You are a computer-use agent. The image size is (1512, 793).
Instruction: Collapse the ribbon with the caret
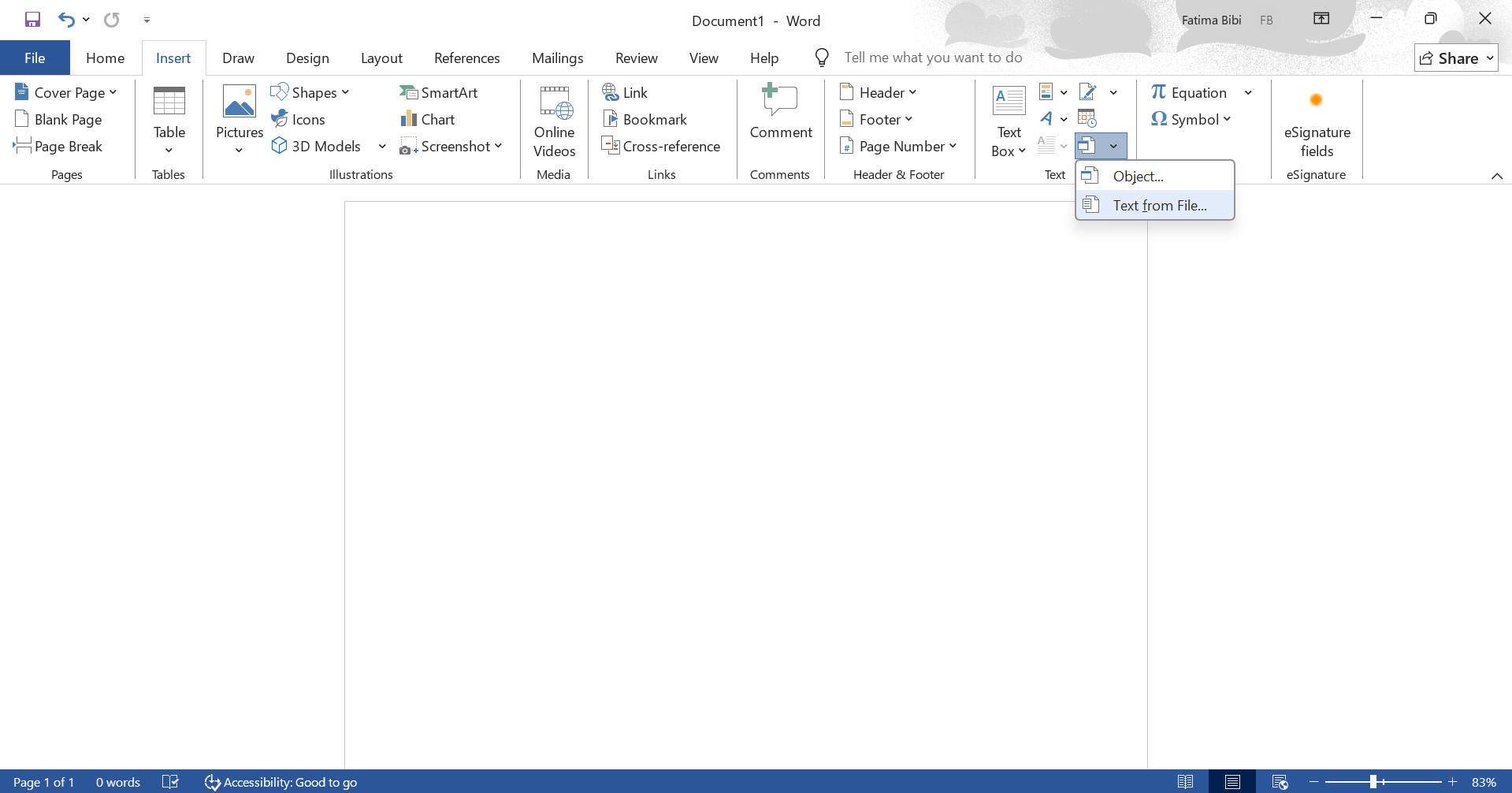coord(1497,176)
